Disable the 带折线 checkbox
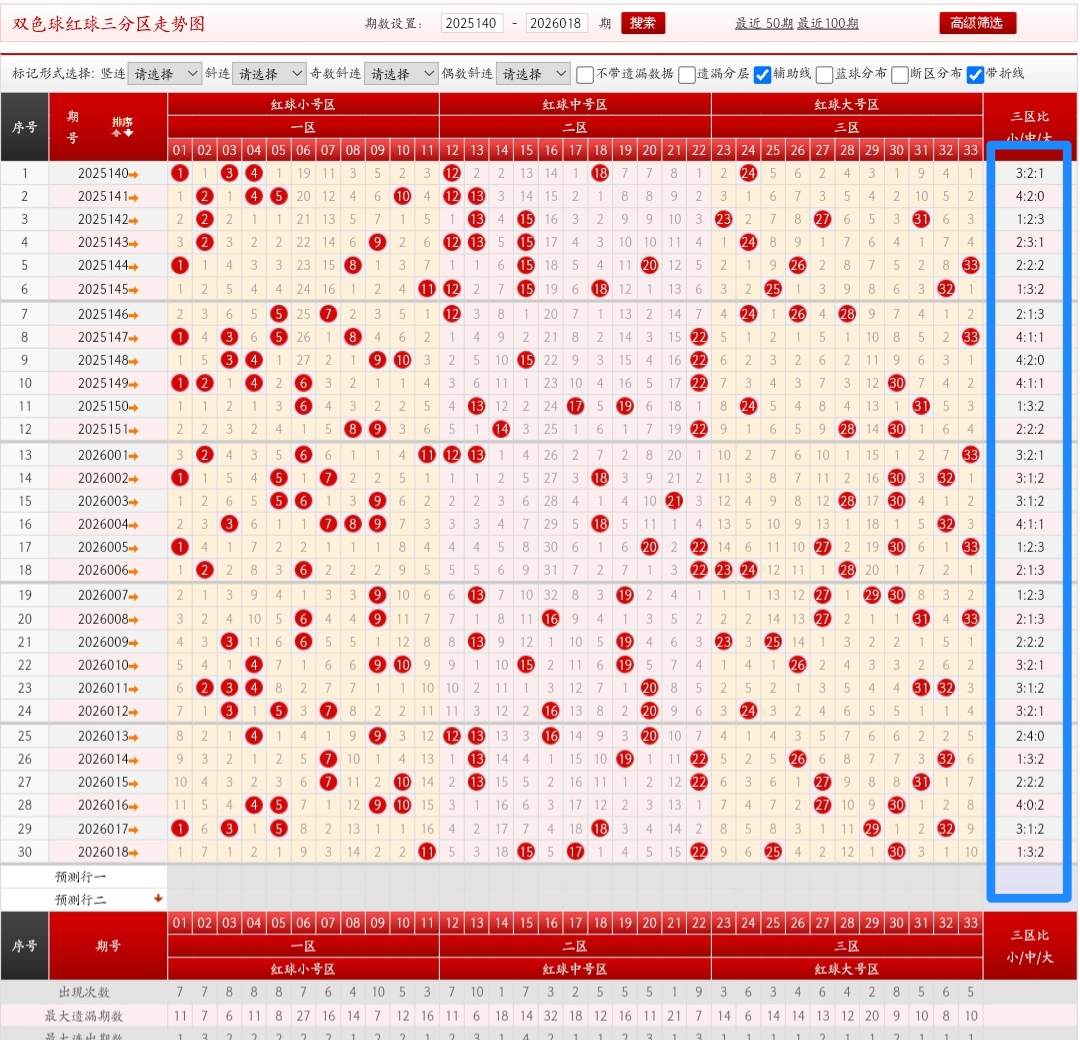The width and height of the screenshot is (1080, 1040). coord(975,74)
